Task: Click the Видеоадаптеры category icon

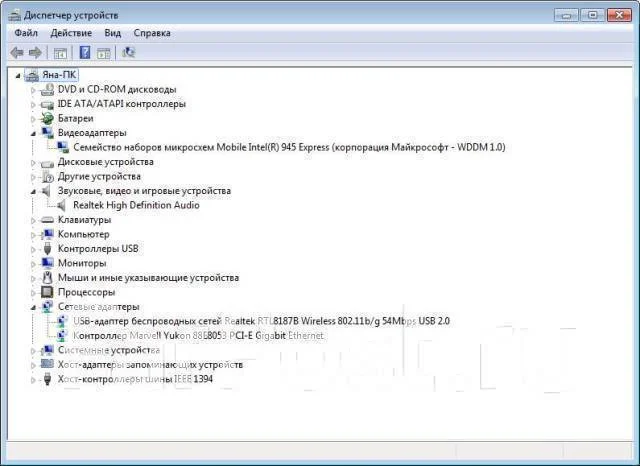Action: pos(47,133)
